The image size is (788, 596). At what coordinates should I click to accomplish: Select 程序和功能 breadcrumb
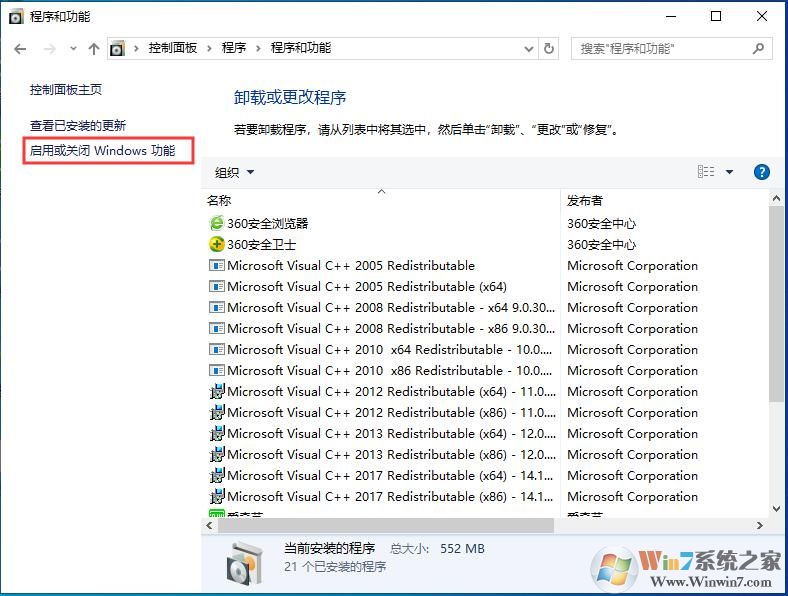coord(301,48)
